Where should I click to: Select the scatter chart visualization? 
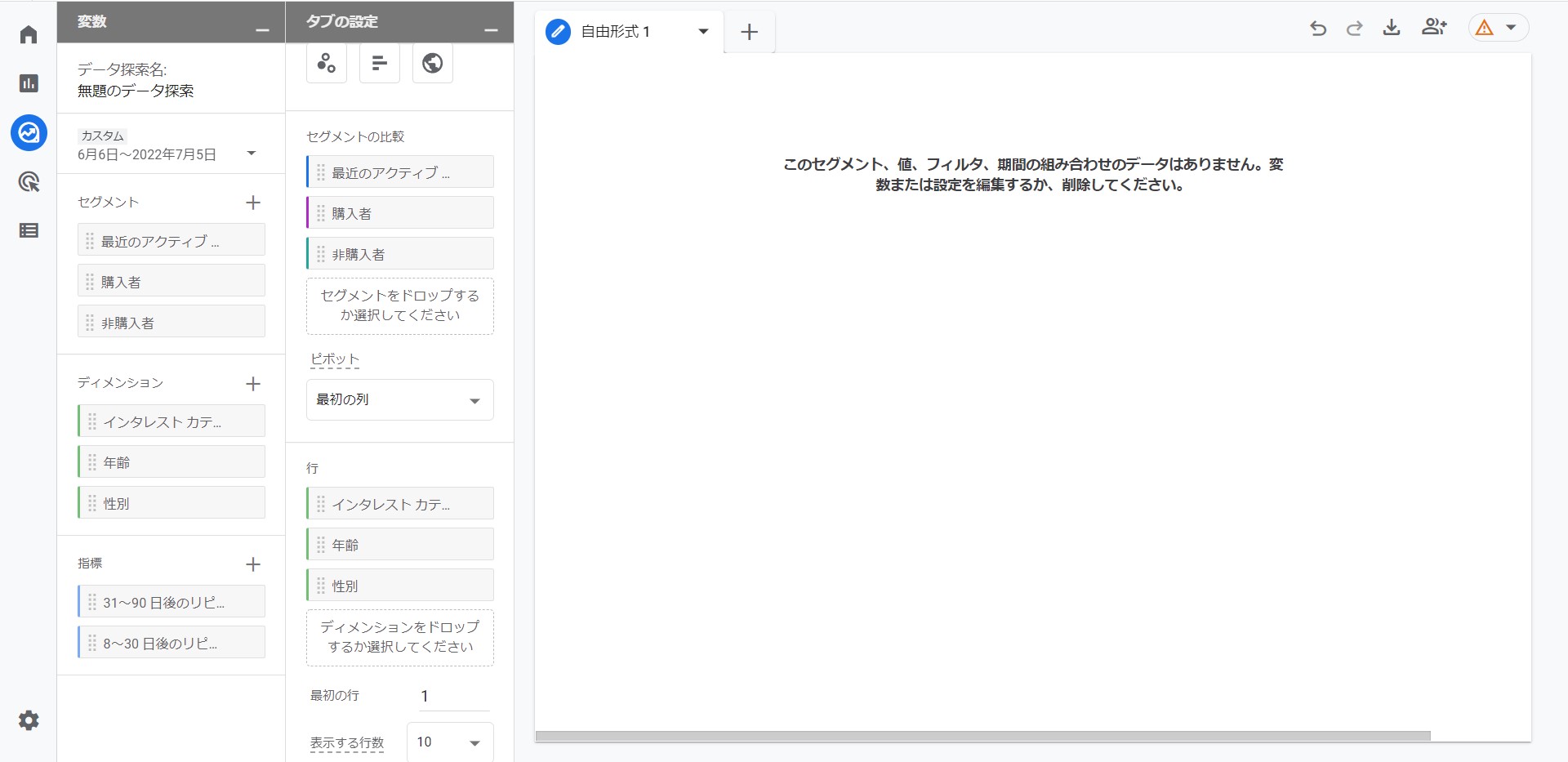327,63
